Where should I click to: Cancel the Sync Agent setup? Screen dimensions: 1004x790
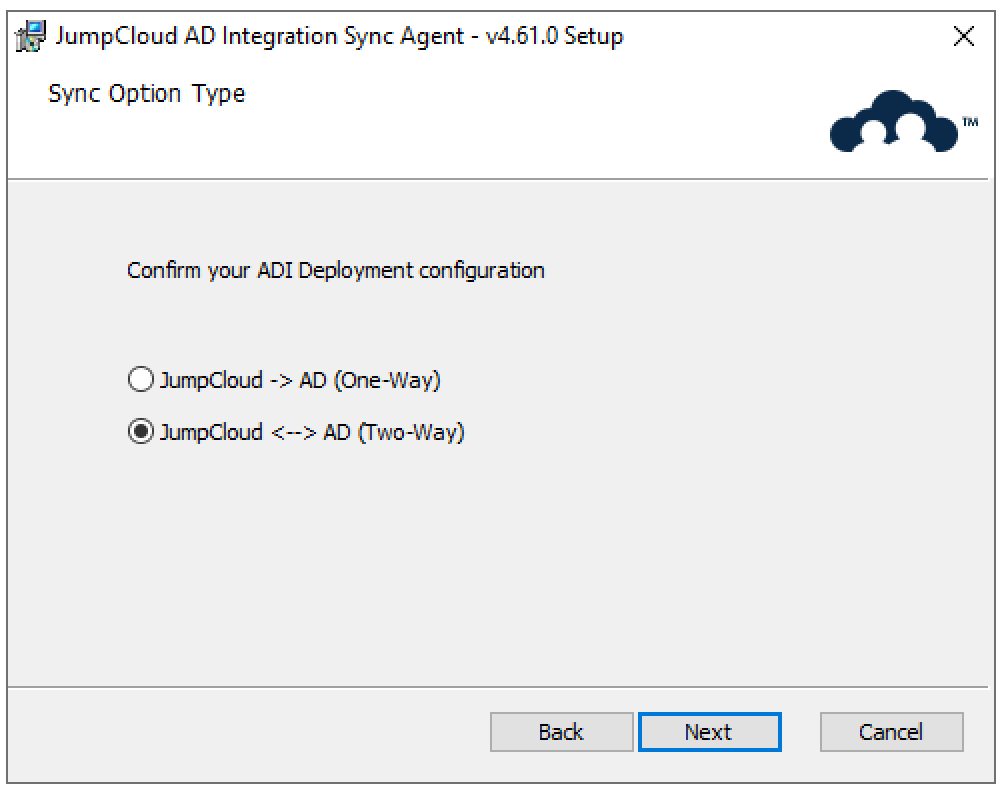891,732
